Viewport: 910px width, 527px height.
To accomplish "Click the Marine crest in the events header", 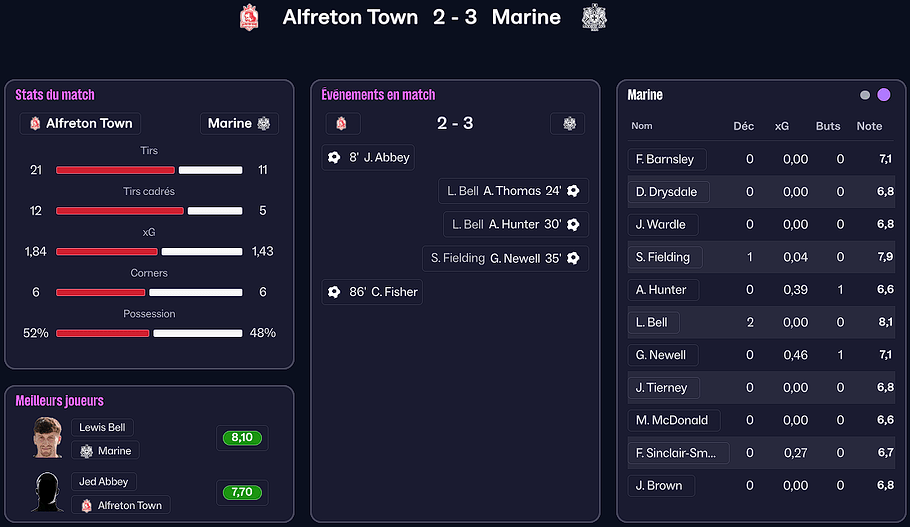I will click(568, 124).
